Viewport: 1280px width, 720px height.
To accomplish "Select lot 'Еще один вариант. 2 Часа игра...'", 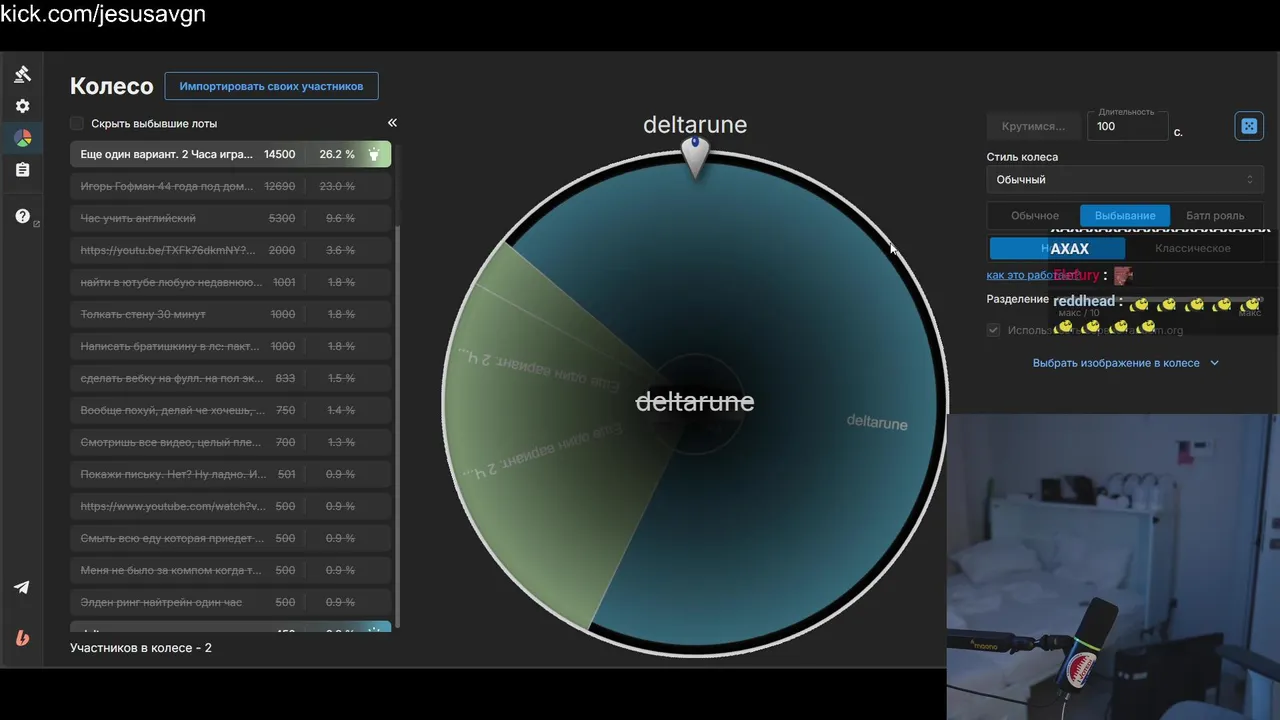I will click(230, 154).
